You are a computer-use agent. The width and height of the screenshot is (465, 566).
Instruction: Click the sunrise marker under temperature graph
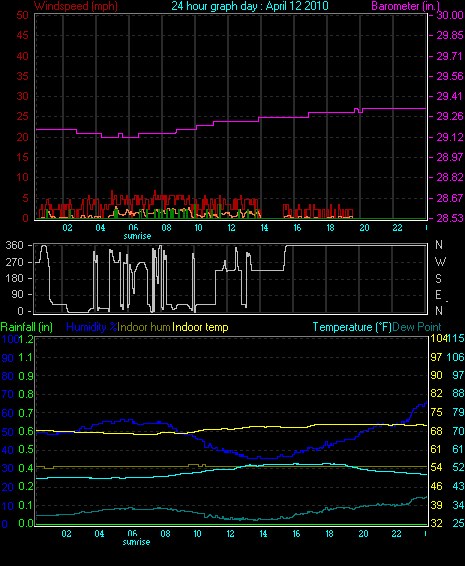pos(136,542)
